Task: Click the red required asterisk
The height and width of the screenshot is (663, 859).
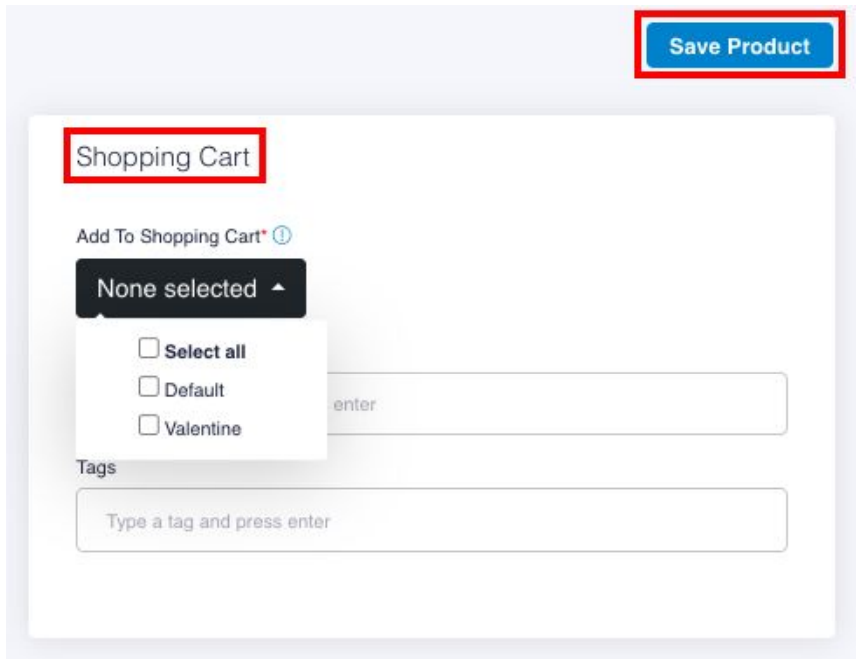Action: [264, 232]
